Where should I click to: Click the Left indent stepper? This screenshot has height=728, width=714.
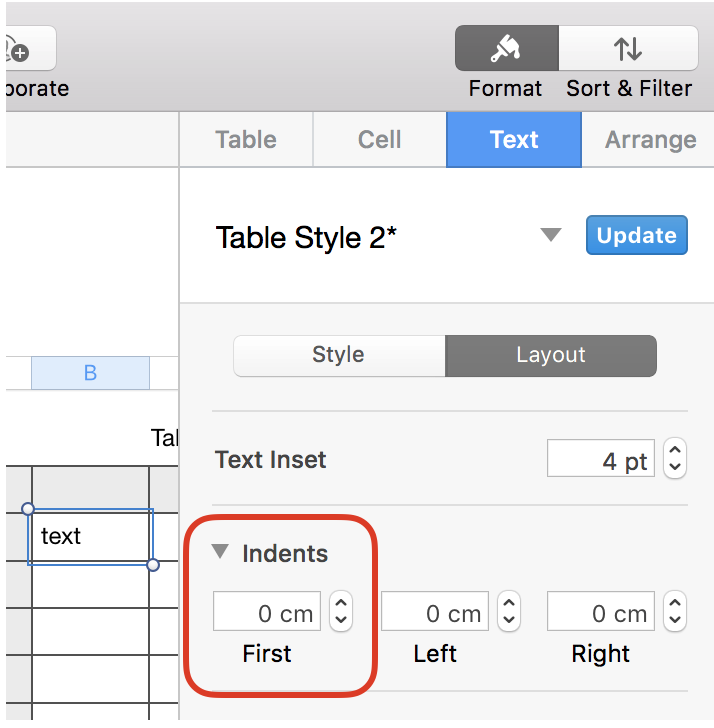(x=509, y=612)
